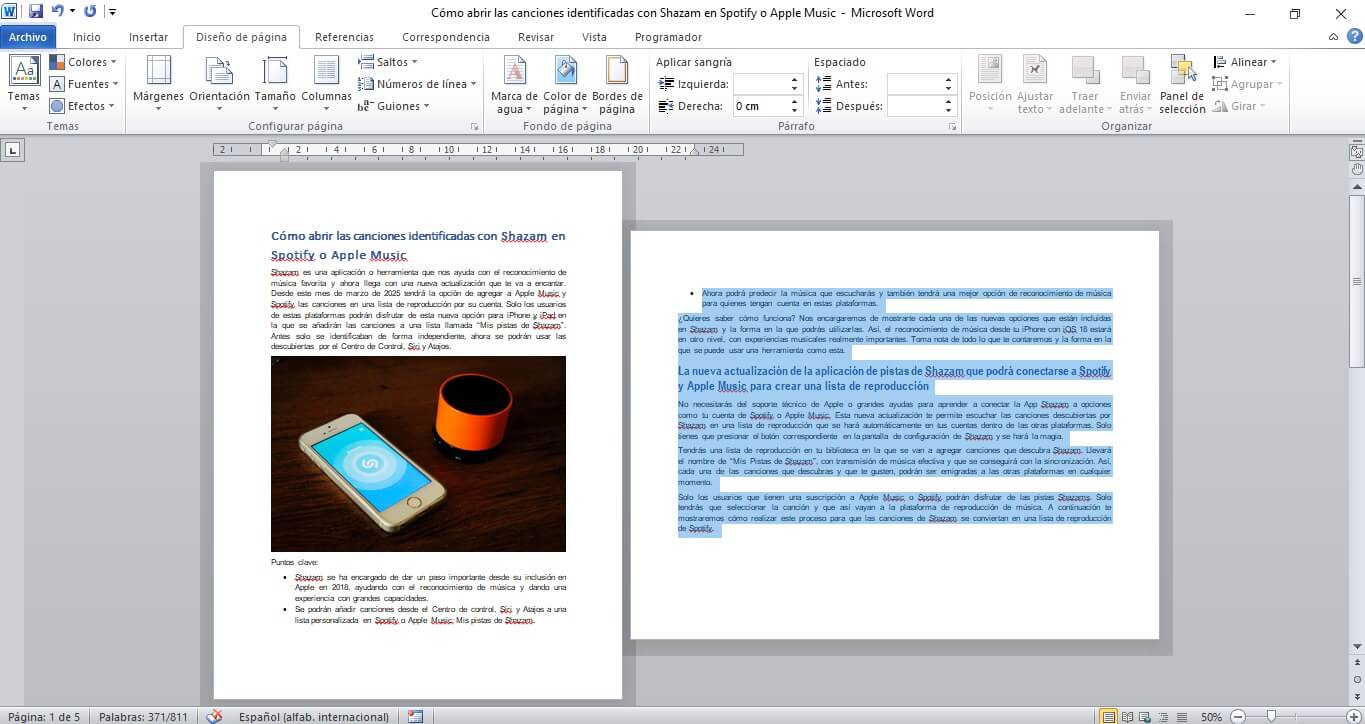Switch to the Vista tab
This screenshot has width=1365, height=724.
point(594,37)
